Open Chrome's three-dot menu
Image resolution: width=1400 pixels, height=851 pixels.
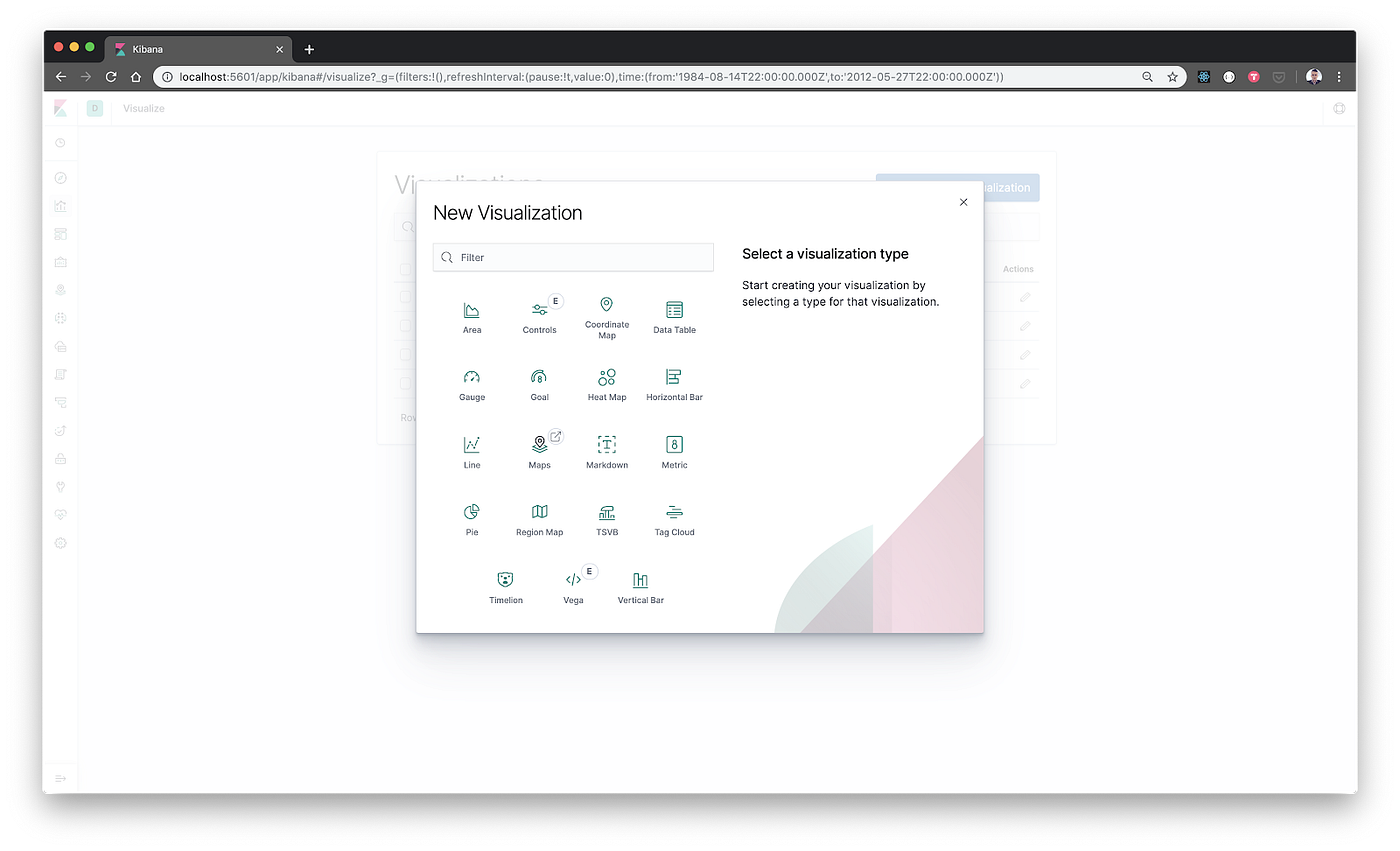[1339, 77]
